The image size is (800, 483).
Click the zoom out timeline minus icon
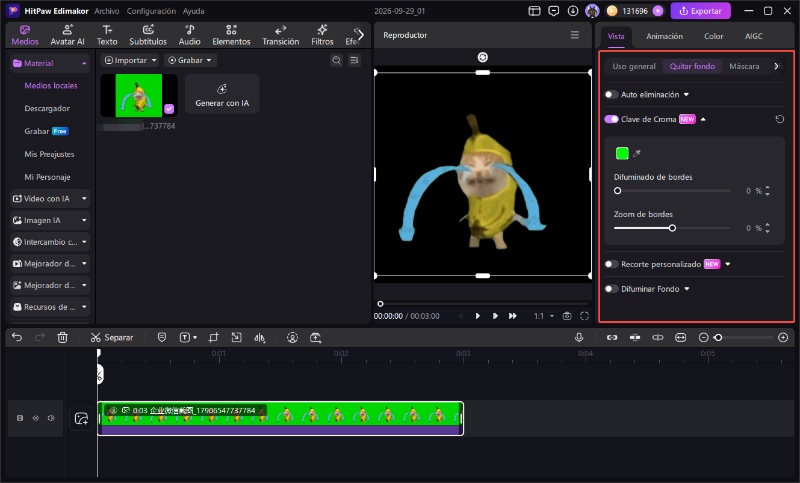[704, 337]
